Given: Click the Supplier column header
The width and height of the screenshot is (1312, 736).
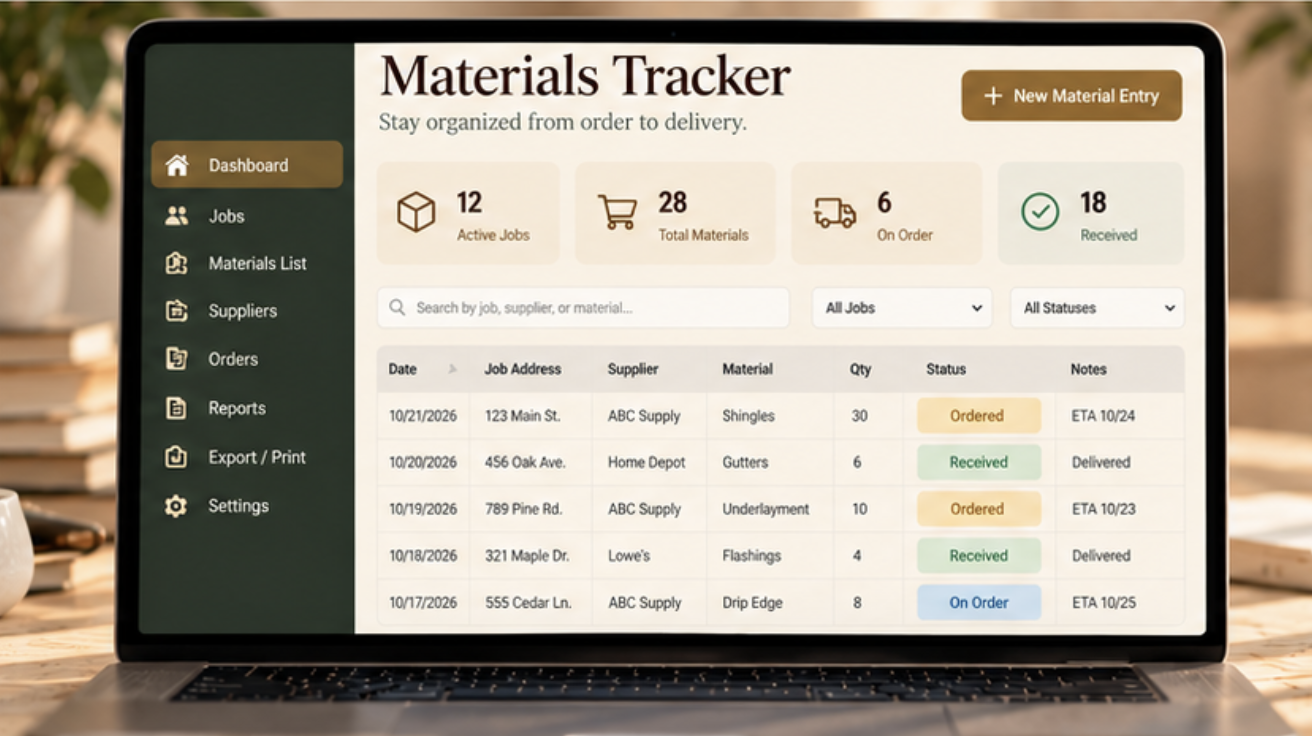Looking at the screenshot, I should point(633,369).
